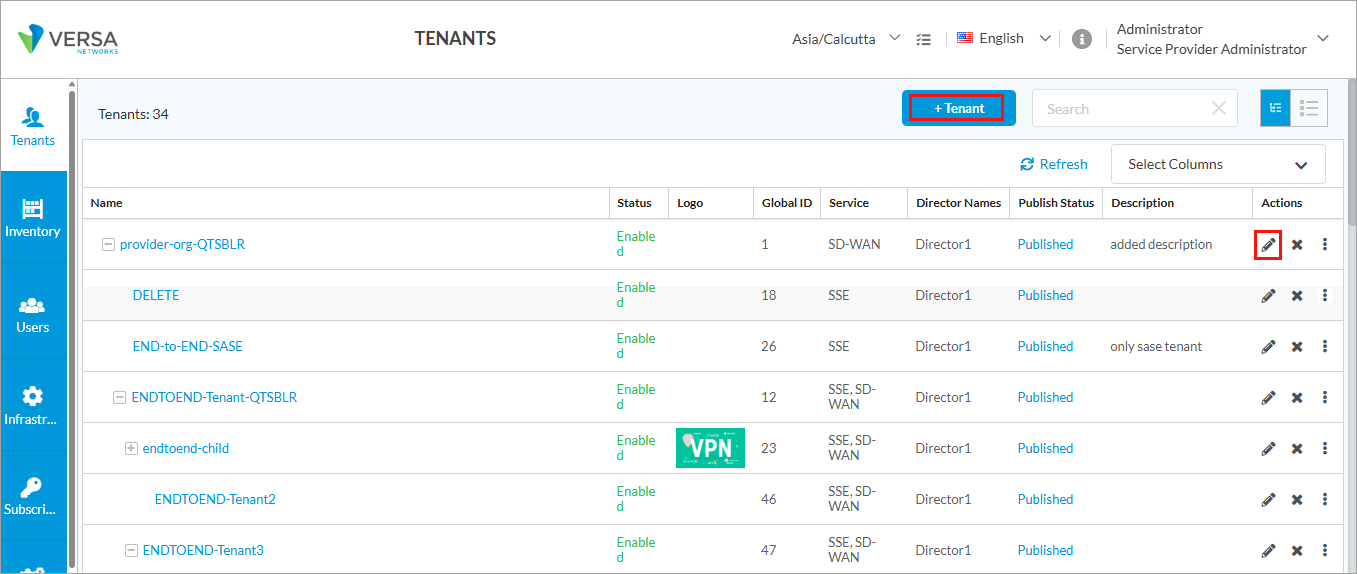Remove END-to-END-SASE tenant with X icon
Image resolution: width=1357 pixels, height=574 pixels.
(1297, 347)
